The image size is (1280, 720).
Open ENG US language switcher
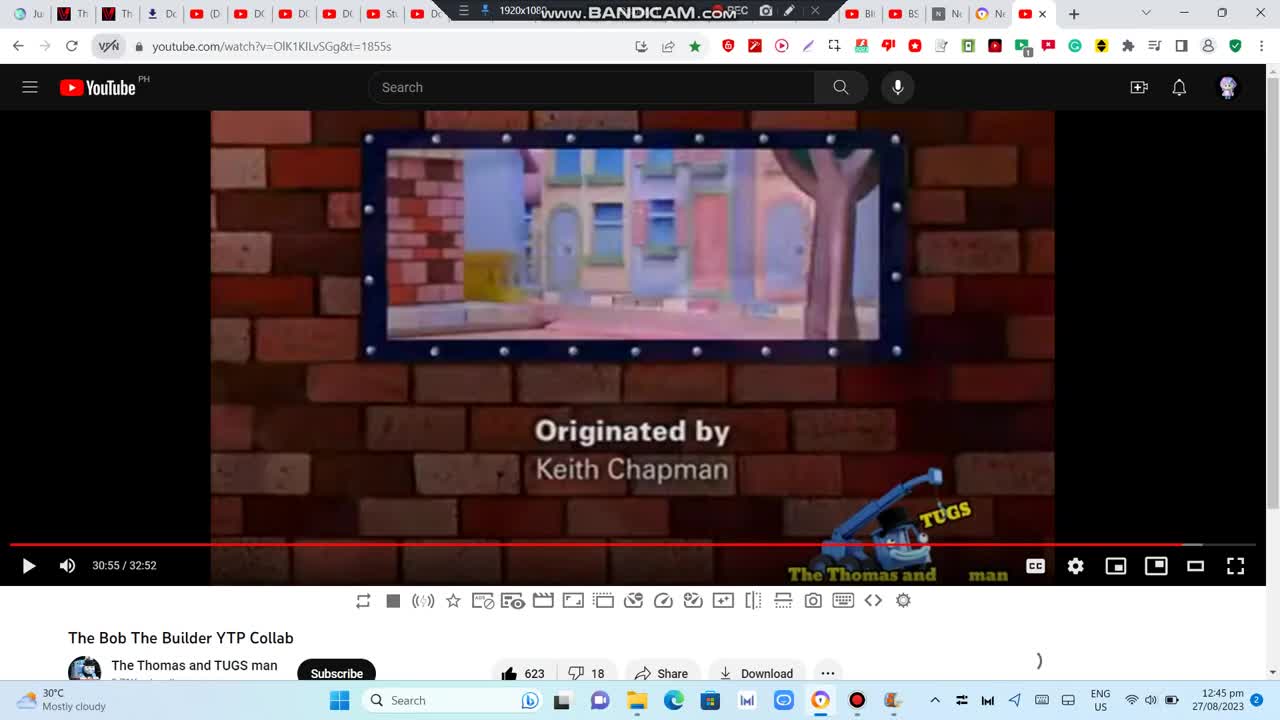1100,700
